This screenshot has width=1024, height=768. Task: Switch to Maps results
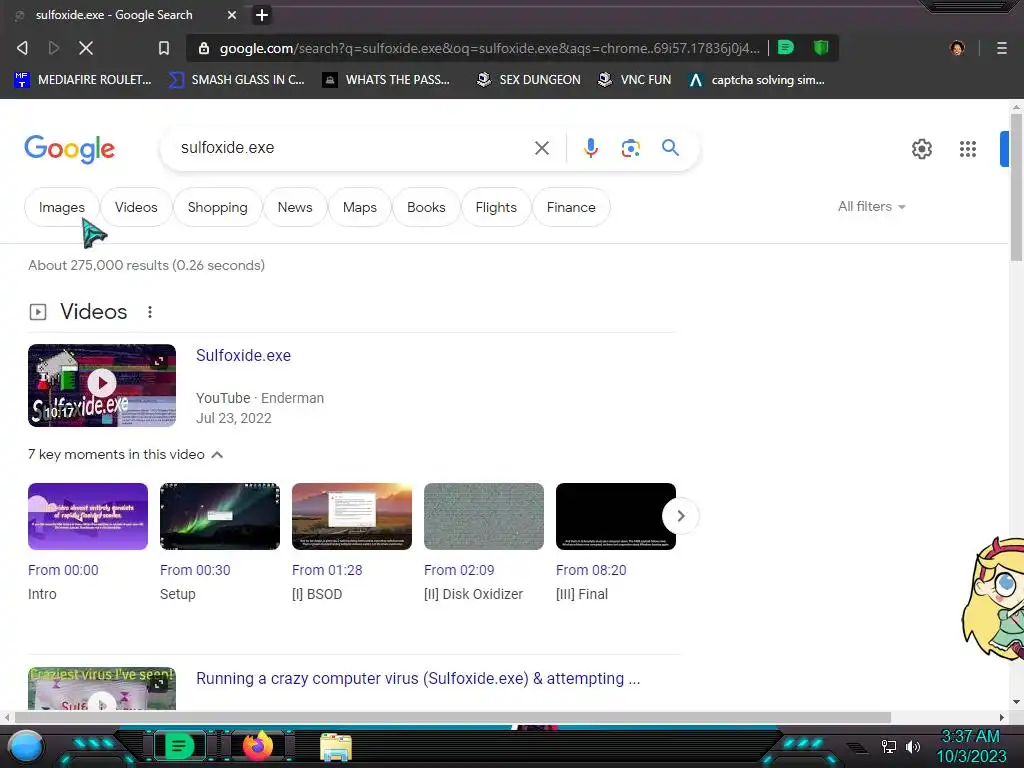pos(360,207)
